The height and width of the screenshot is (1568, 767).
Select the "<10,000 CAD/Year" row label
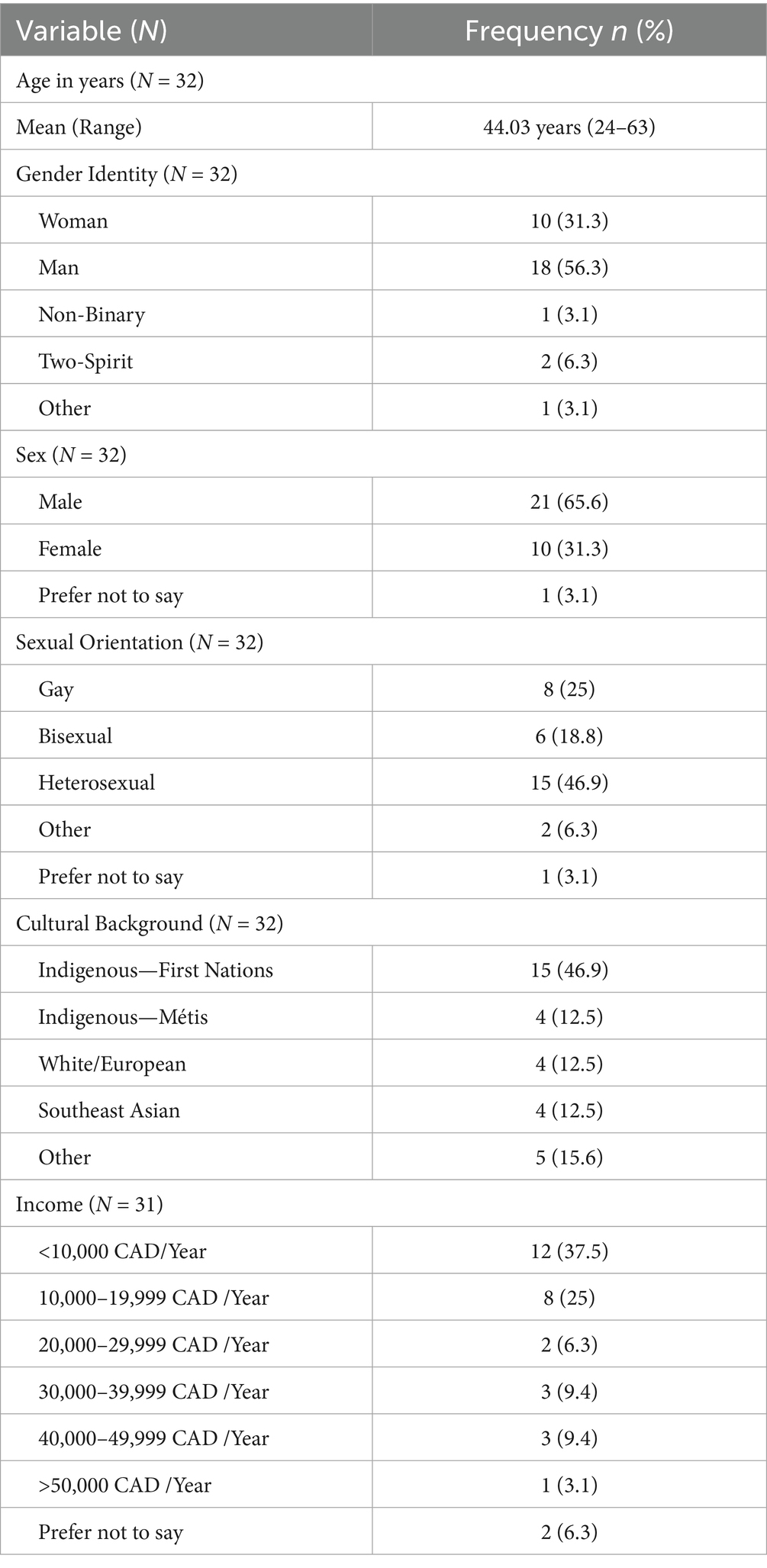(122, 1251)
